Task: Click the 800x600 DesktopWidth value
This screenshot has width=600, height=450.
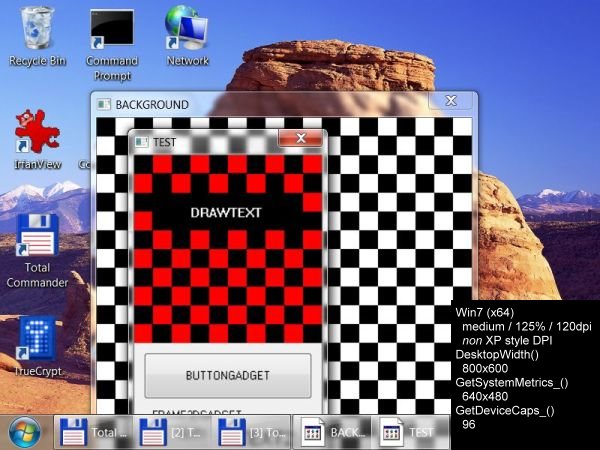Action: tap(485, 368)
